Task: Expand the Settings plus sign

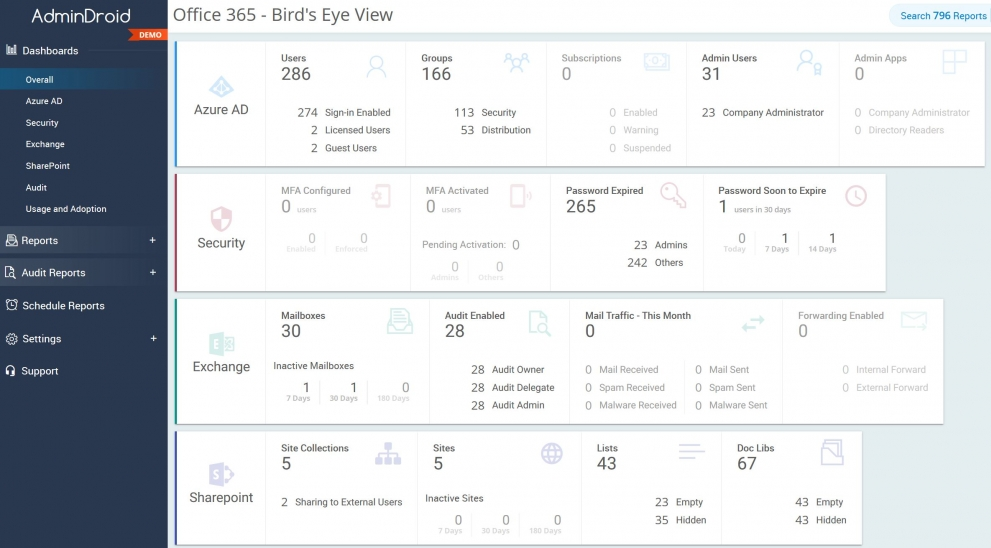Action: tap(153, 338)
